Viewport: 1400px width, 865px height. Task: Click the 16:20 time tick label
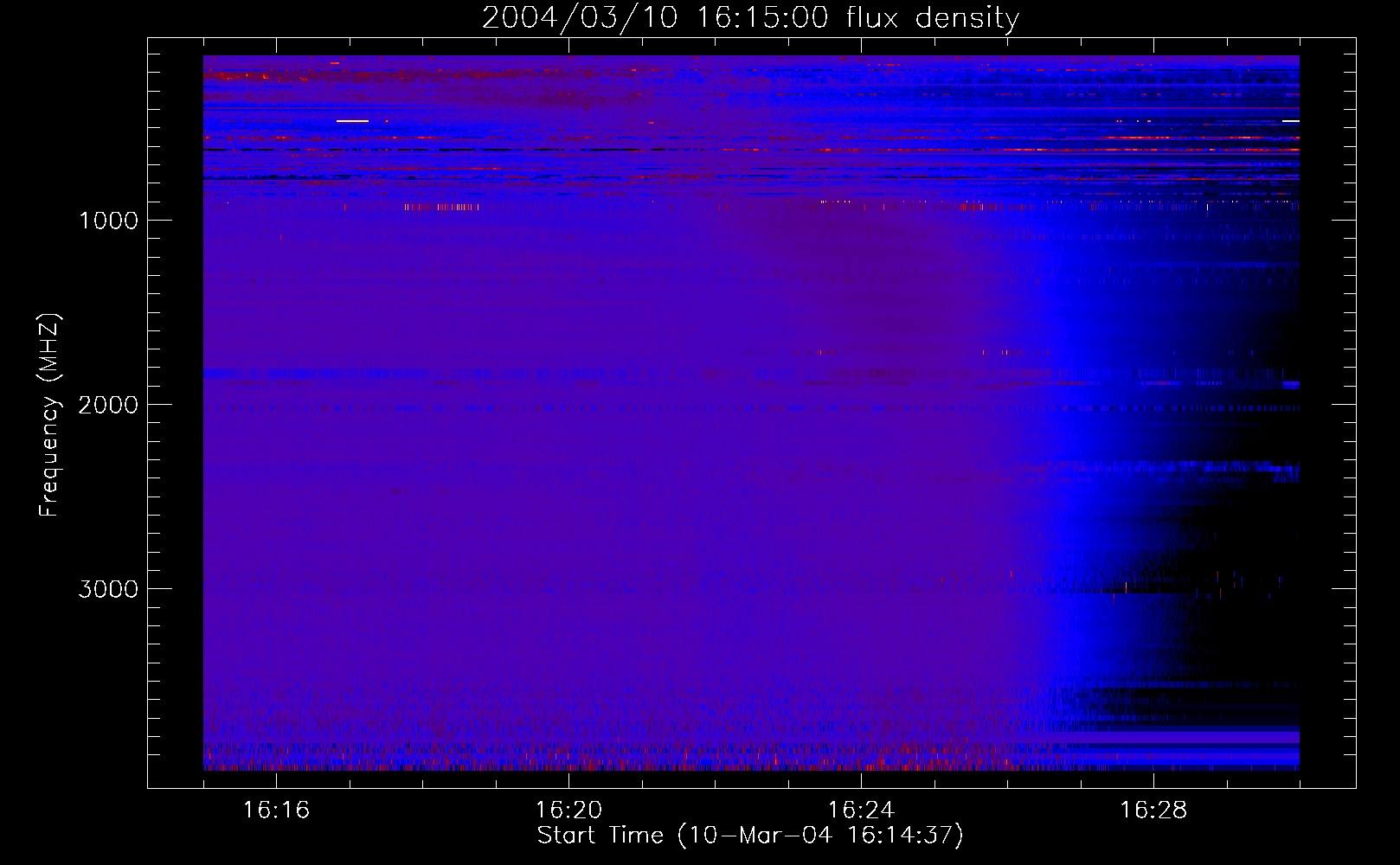point(568,810)
